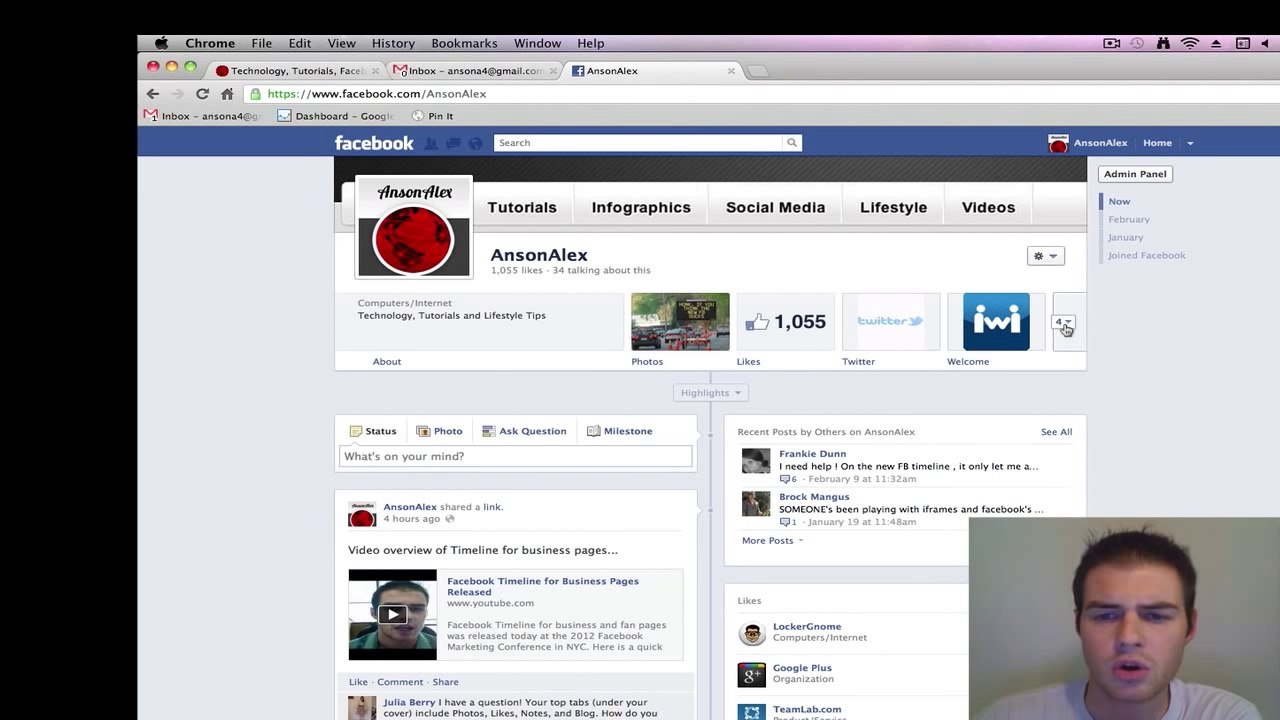
Task: Select the Photo composer tab
Action: [x=440, y=431]
